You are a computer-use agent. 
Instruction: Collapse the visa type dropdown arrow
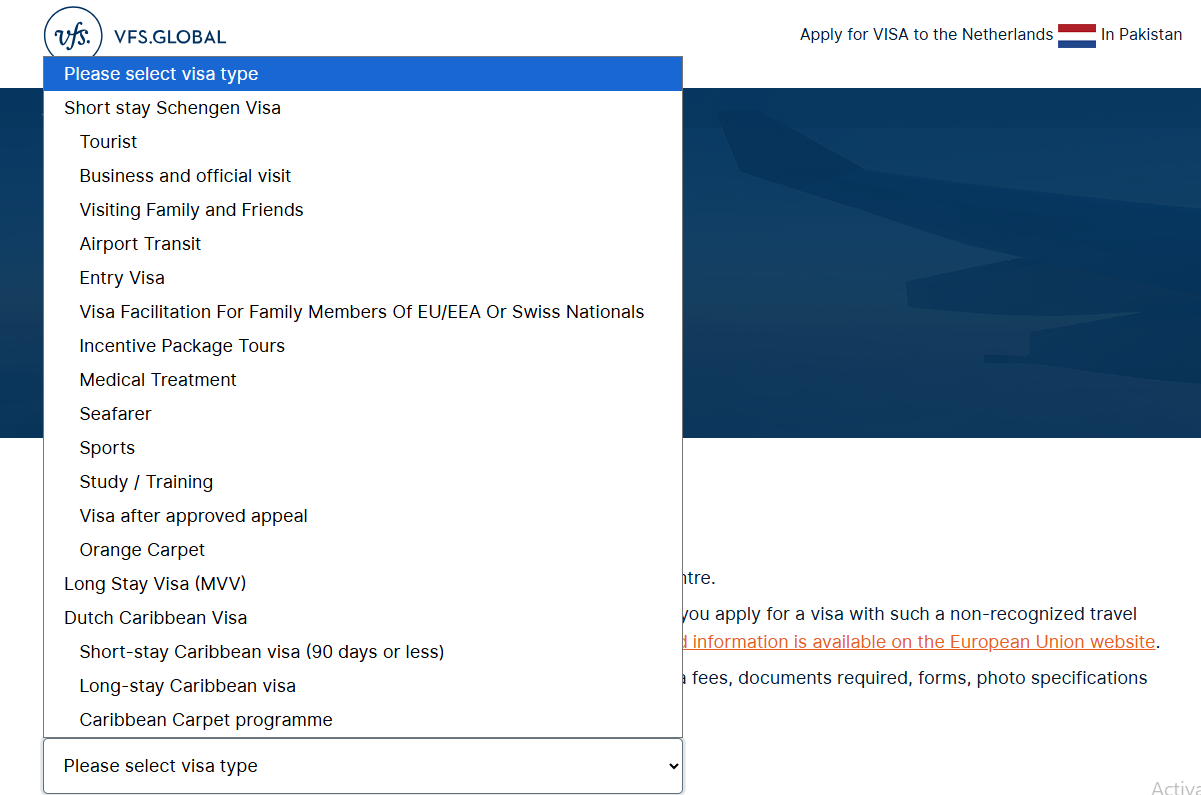673,766
